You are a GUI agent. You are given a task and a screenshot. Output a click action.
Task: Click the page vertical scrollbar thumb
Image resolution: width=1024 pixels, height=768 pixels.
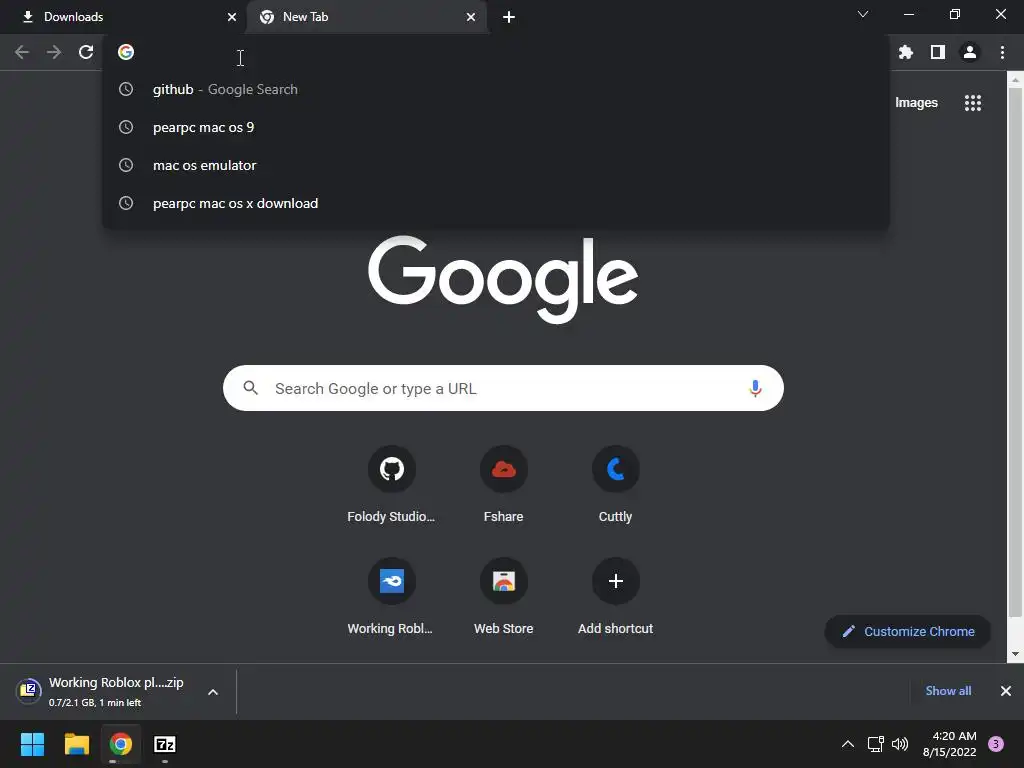pyautogui.click(x=1015, y=353)
